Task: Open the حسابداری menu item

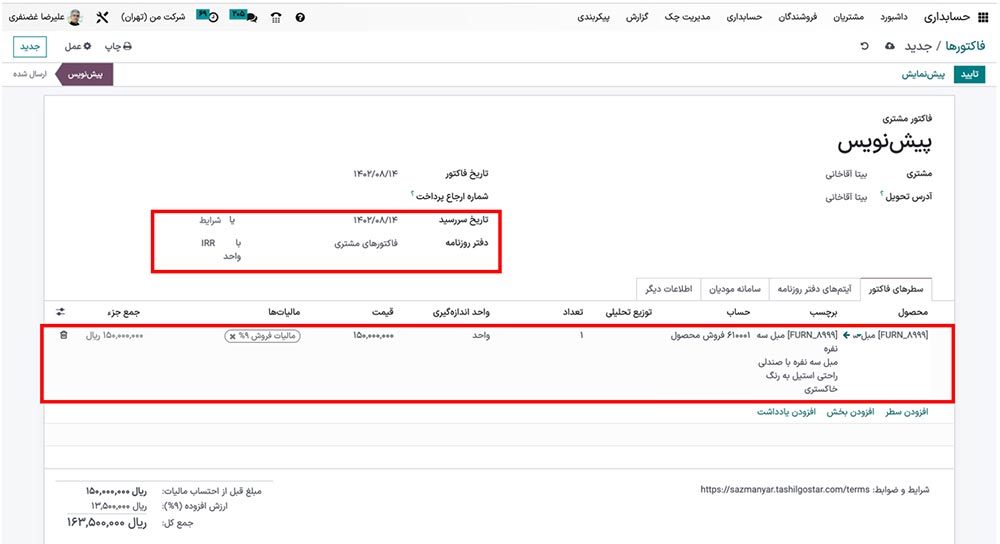Action: click(744, 17)
